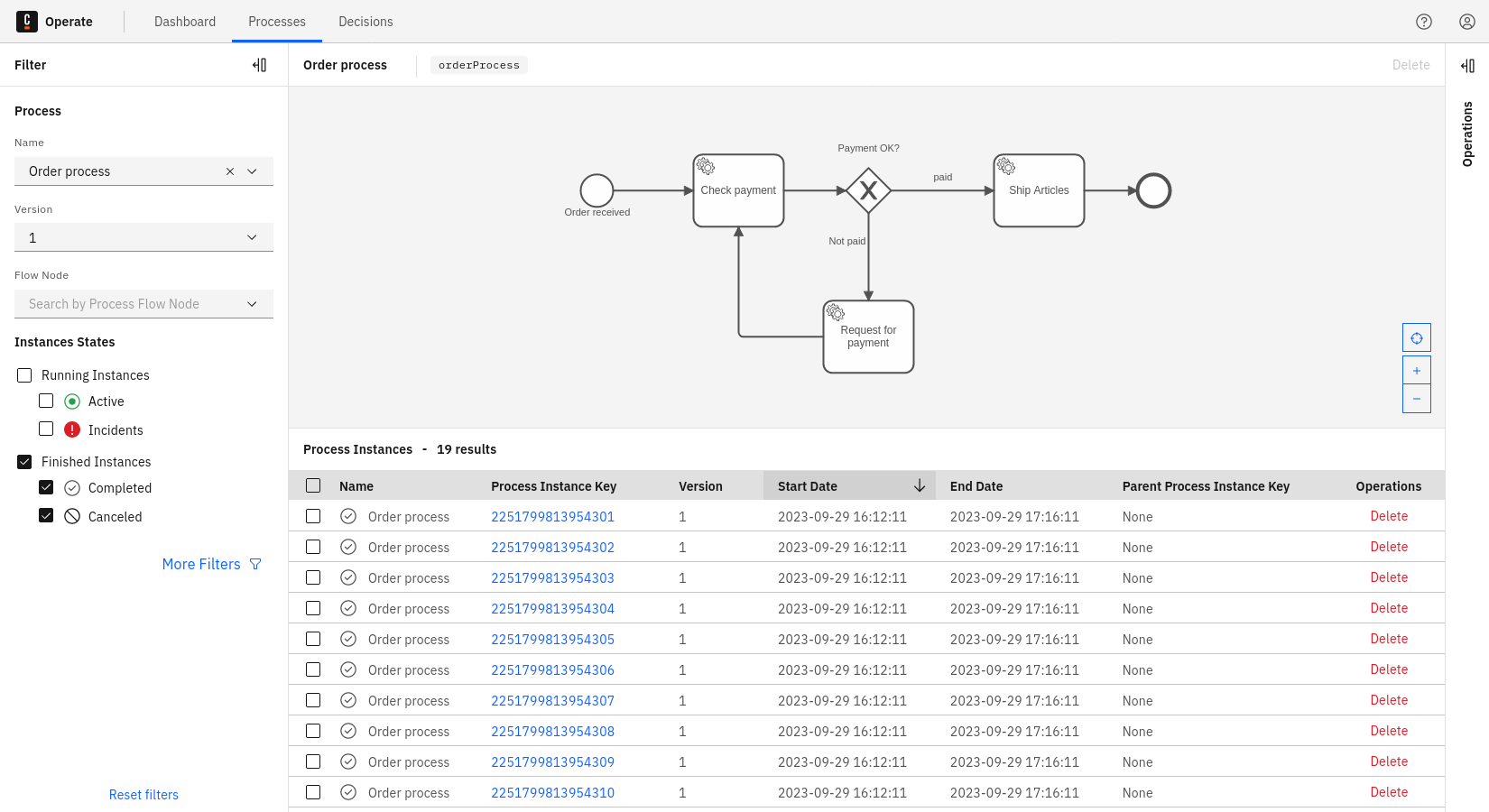Expand the Operations panel icon
This screenshot has width=1489, height=812.
1469,65
